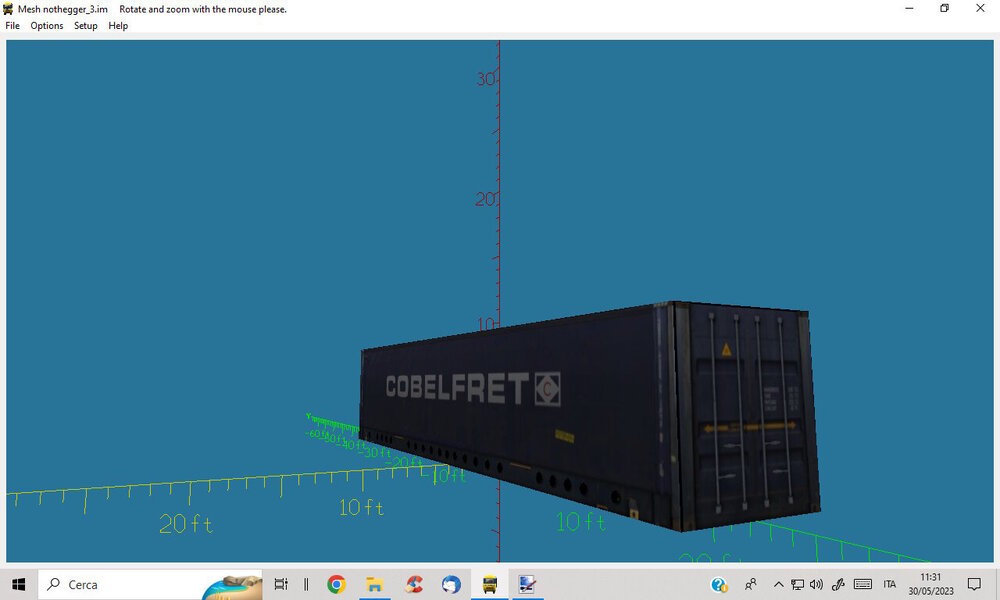Viewport: 1000px width, 600px height.
Task: Open clock showing 11:31 30/05/2023
Action: pyautogui.click(x=930, y=584)
